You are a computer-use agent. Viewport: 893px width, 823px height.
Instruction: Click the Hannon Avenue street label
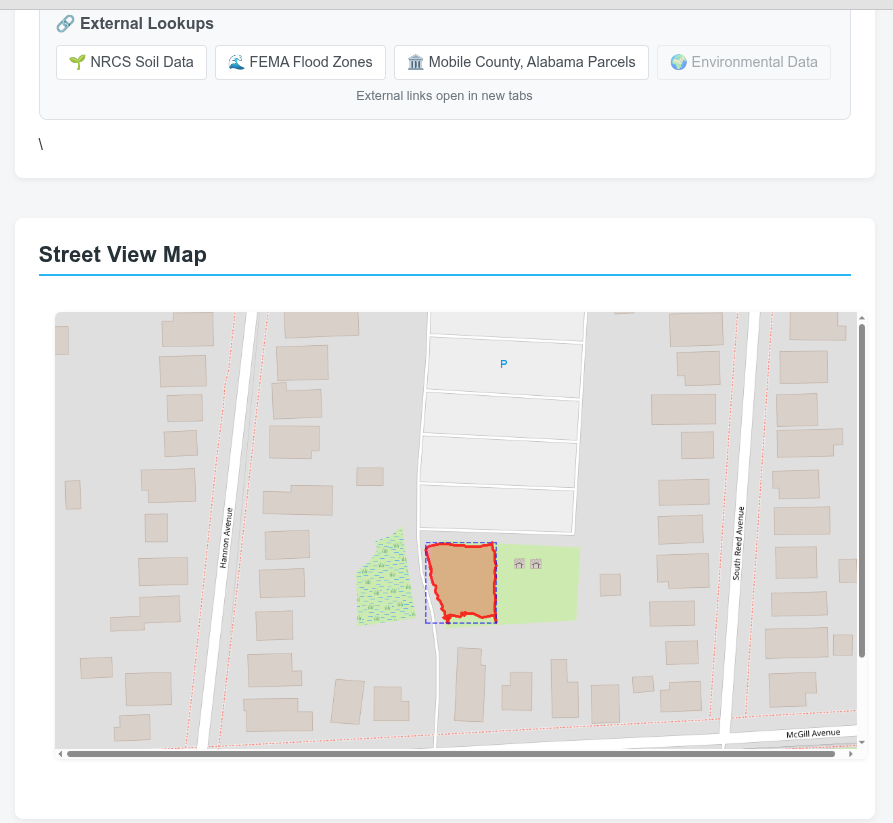(226, 538)
